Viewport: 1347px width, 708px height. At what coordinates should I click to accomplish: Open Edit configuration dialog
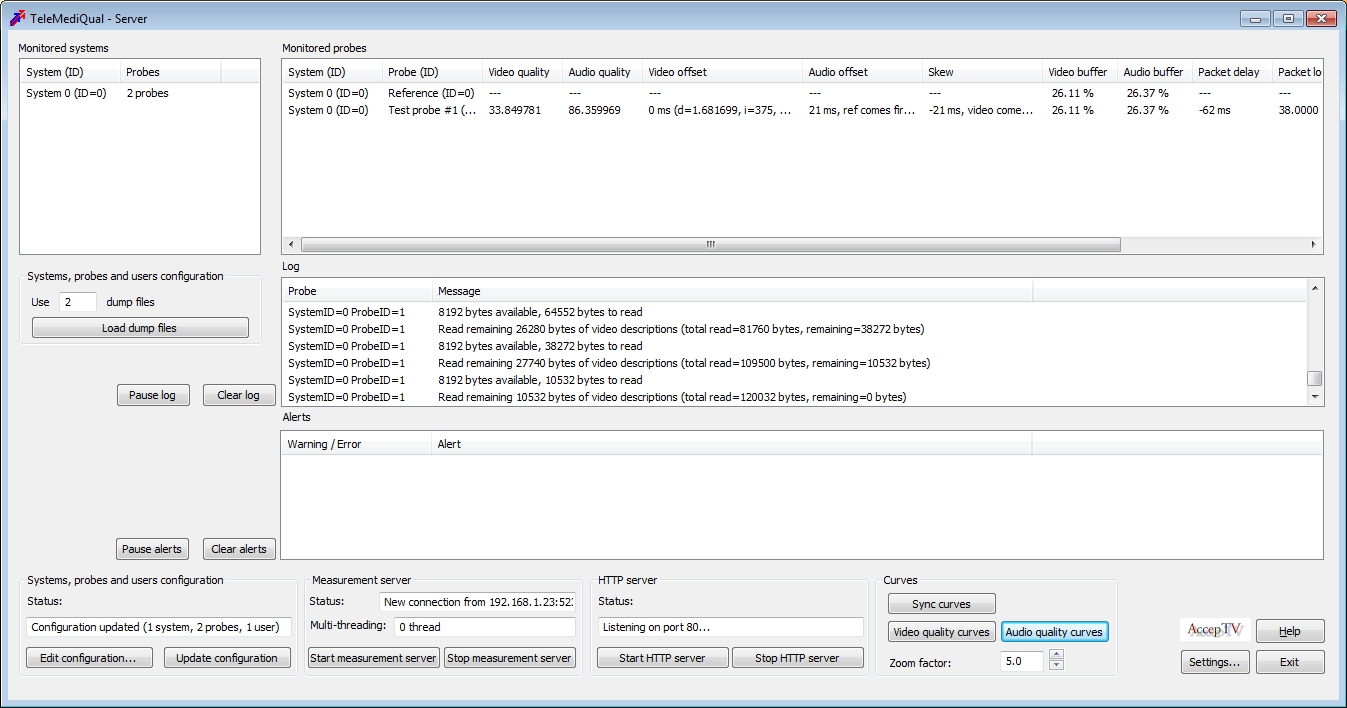pos(88,658)
